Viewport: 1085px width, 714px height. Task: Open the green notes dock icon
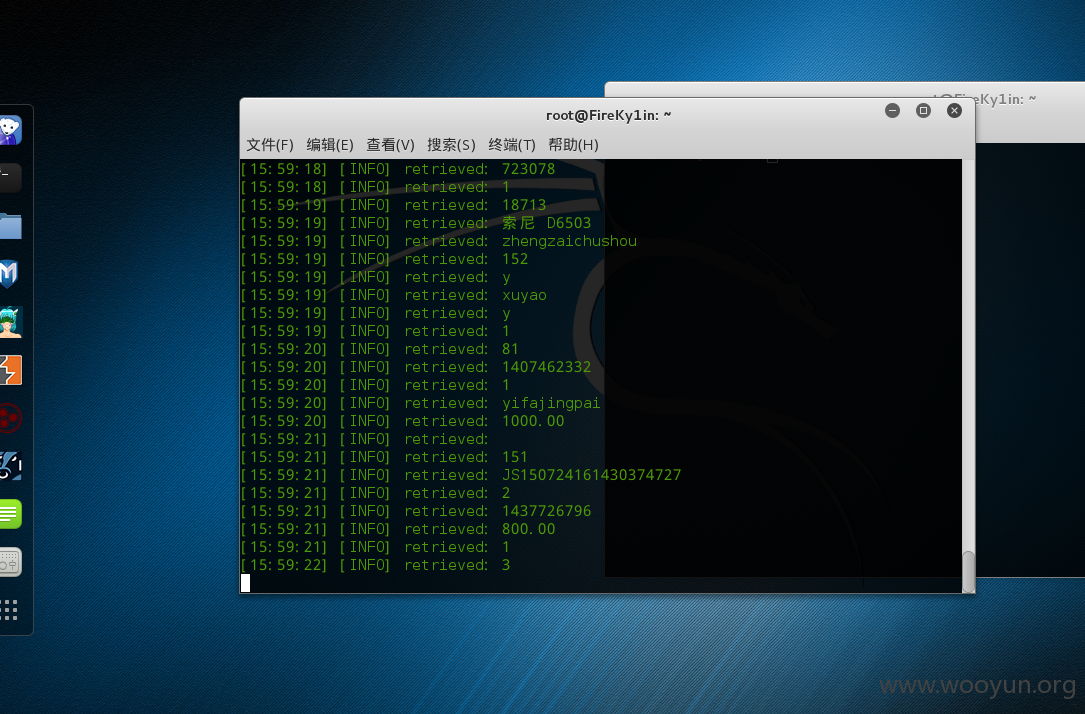tap(10, 514)
